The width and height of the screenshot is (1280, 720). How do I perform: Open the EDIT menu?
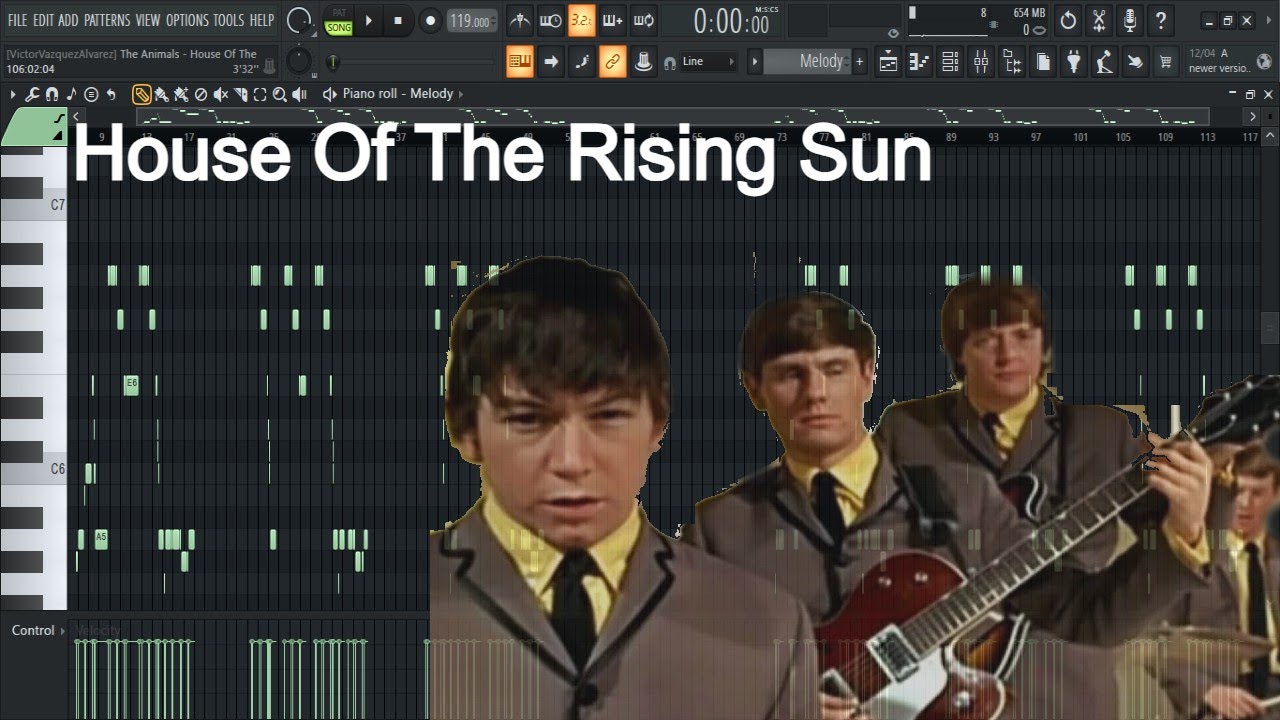tap(43, 20)
